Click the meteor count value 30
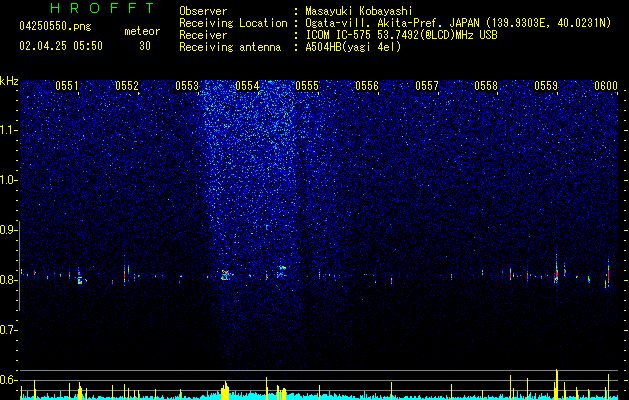This screenshot has width=629, height=400. pyautogui.click(x=145, y=46)
